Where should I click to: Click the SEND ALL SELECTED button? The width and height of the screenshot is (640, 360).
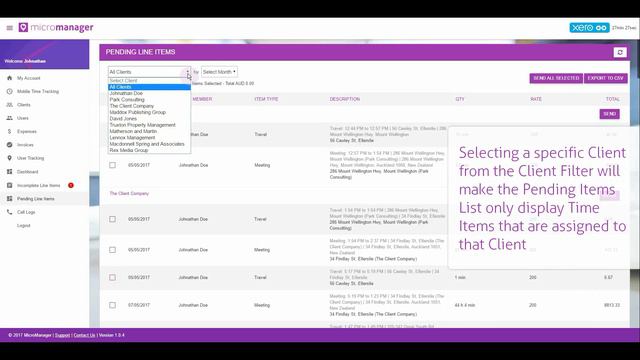pos(556,78)
